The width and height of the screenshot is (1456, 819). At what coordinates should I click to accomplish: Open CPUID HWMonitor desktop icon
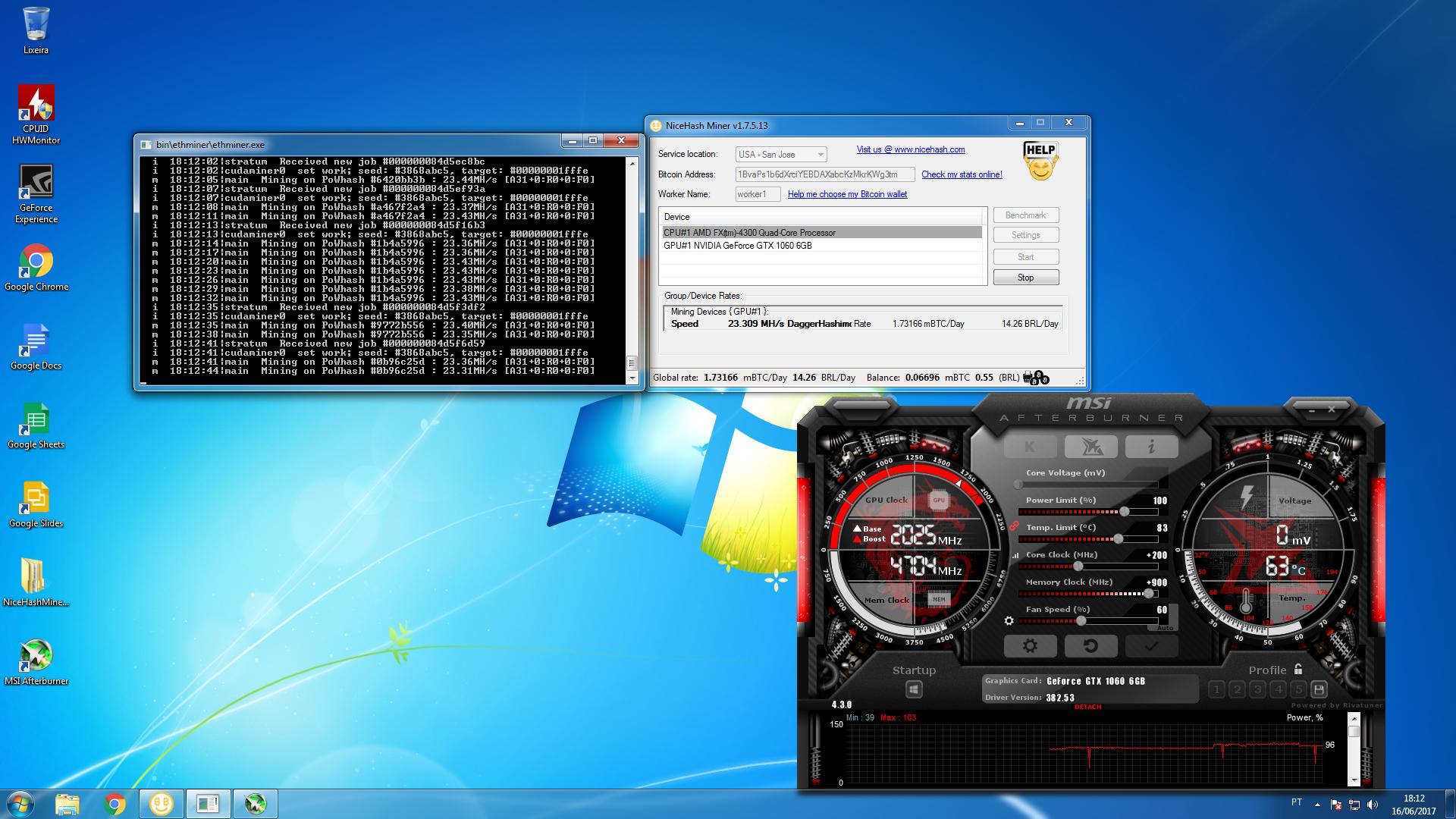coord(36,114)
